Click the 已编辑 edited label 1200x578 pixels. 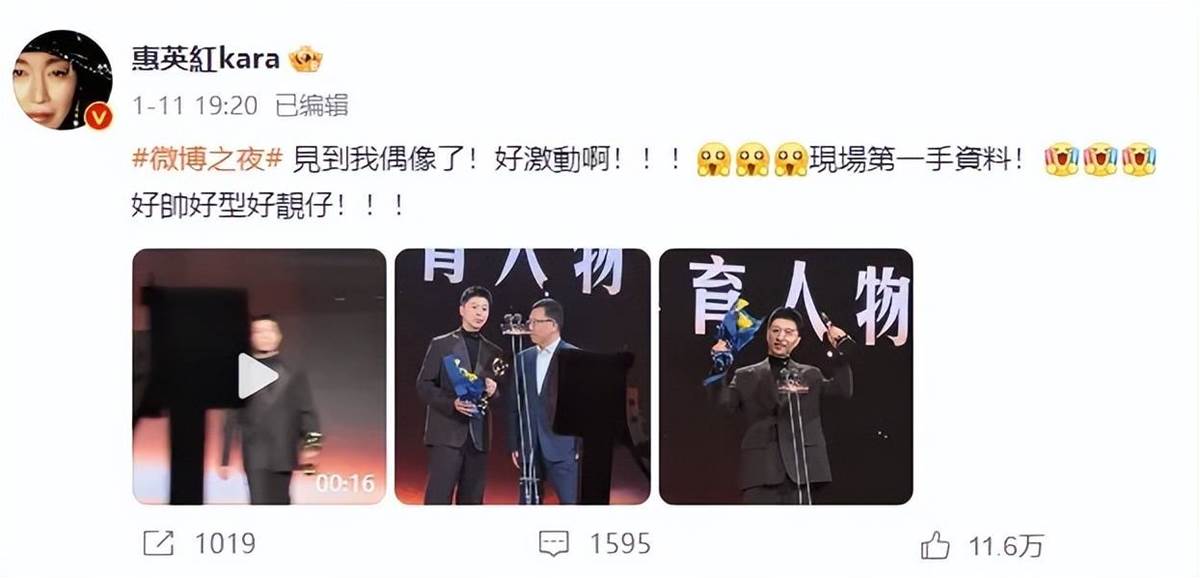coord(311,106)
